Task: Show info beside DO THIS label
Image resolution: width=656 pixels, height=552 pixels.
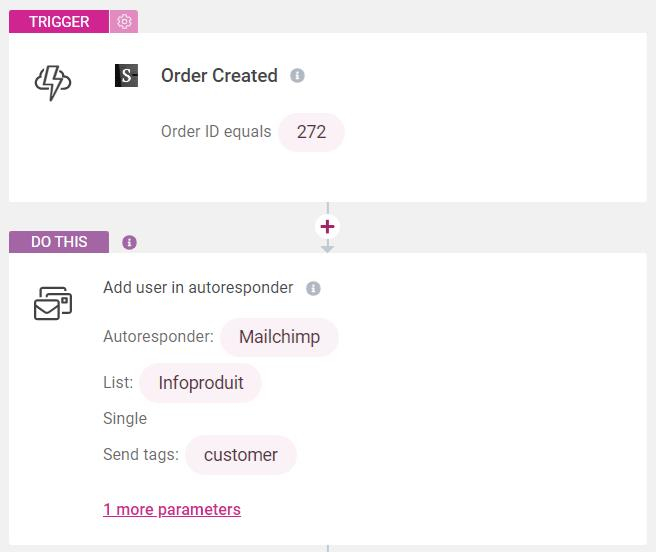Action: pyautogui.click(x=129, y=242)
